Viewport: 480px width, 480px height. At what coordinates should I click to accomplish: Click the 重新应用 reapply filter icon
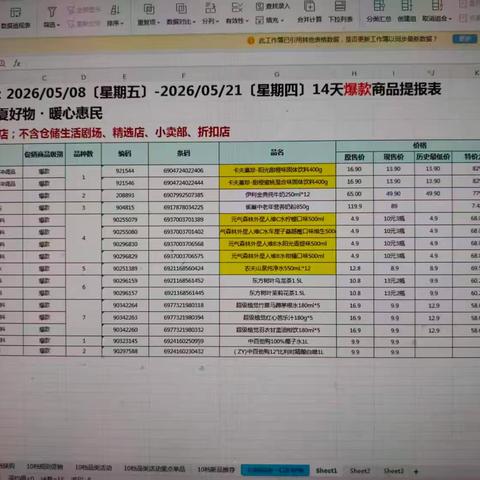click(x=83, y=23)
